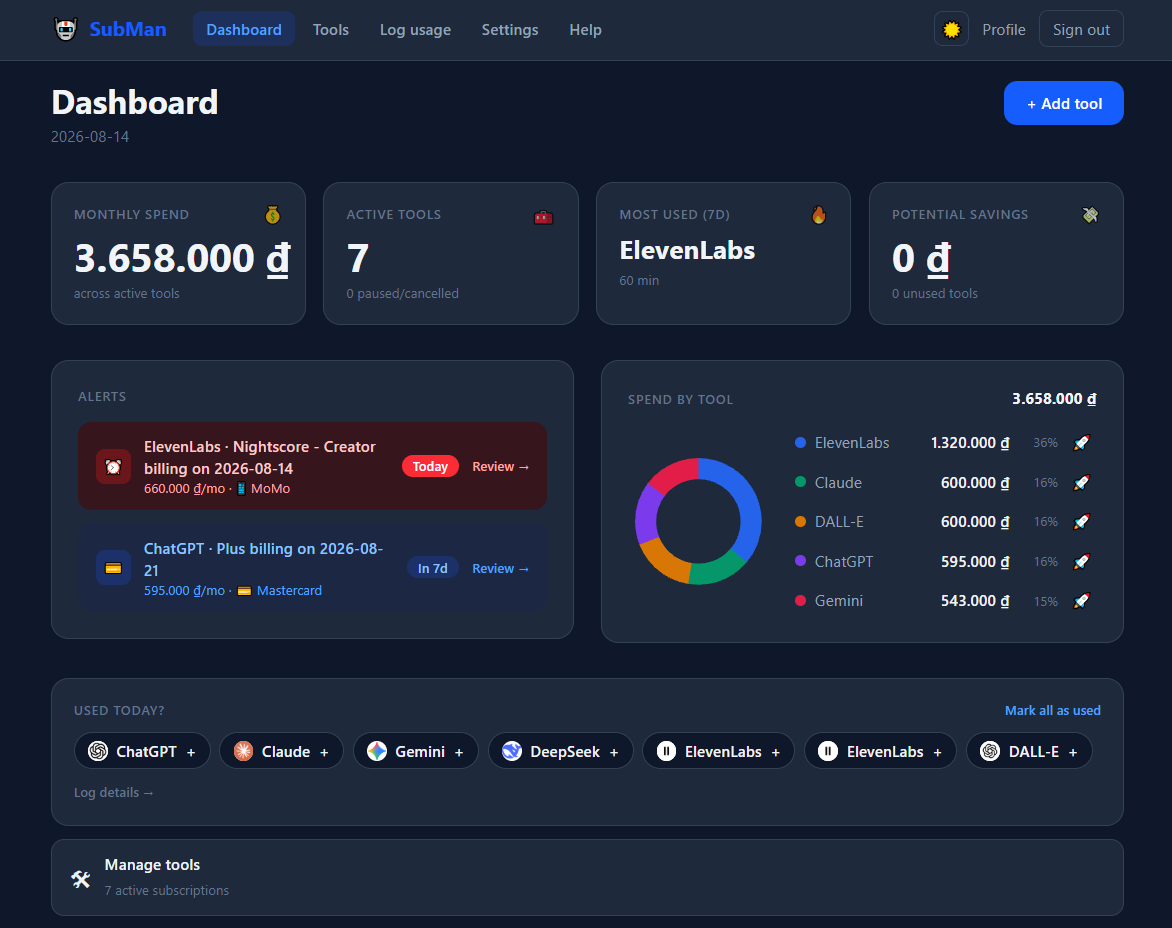Click the fire icon on Most Used card
Viewport: 1172px width, 928px height.
pyautogui.click(x=818, y=215)
